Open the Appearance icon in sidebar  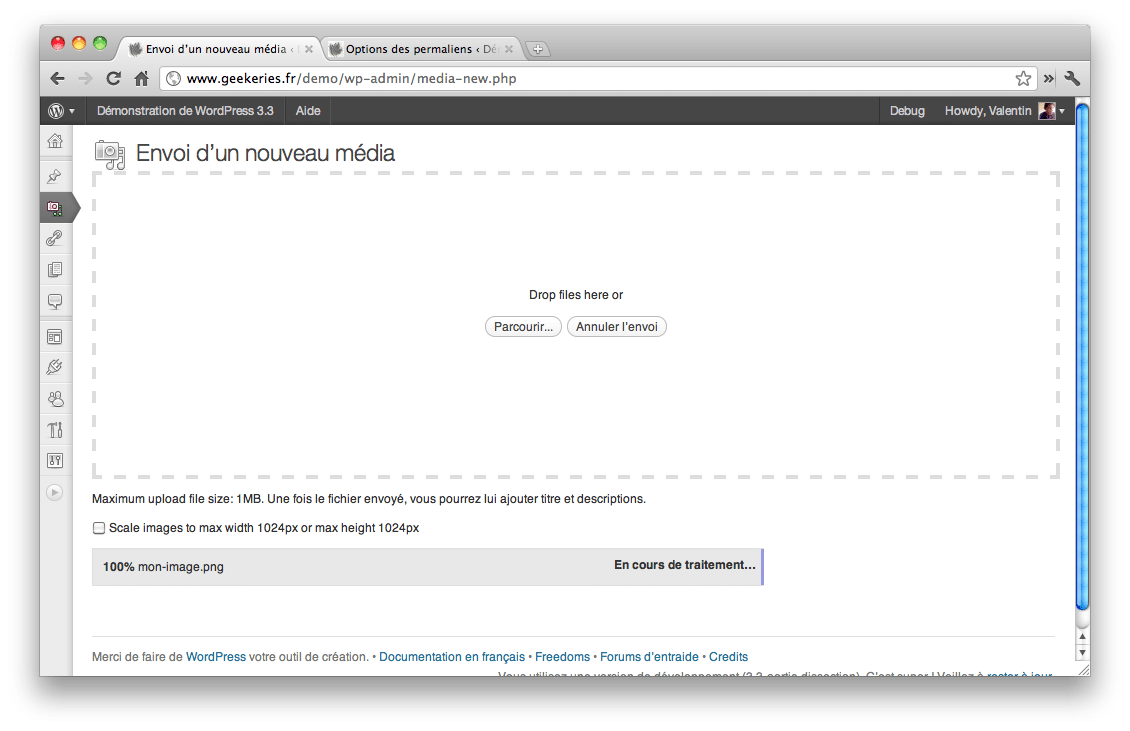(55, 337)
